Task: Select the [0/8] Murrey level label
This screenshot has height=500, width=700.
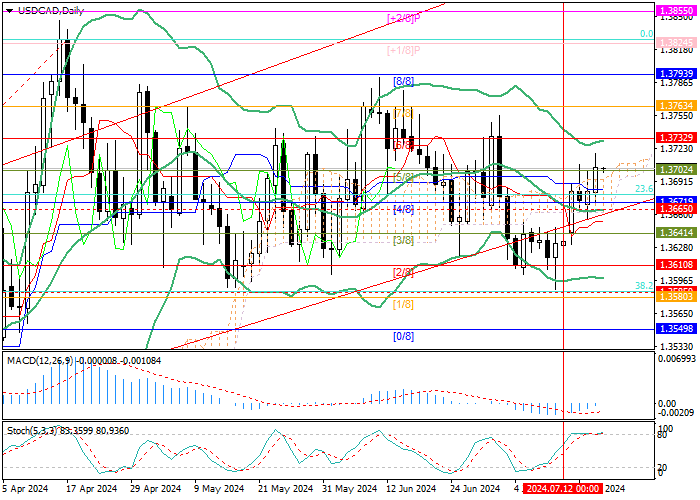Action: point(403,336)
